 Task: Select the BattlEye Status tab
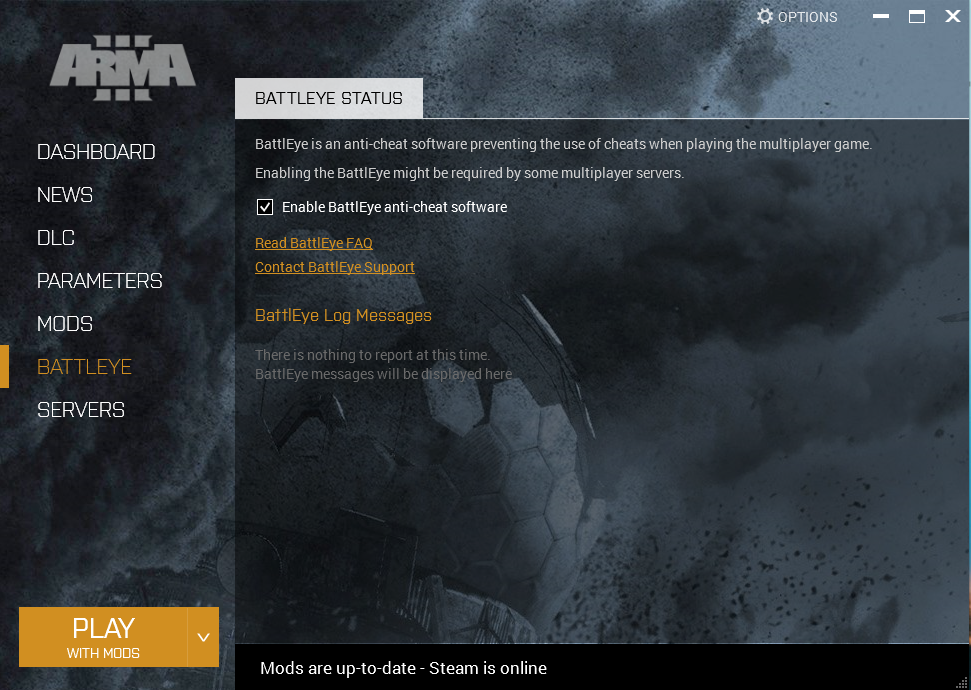pyautogui.click(x=329, y=98)
